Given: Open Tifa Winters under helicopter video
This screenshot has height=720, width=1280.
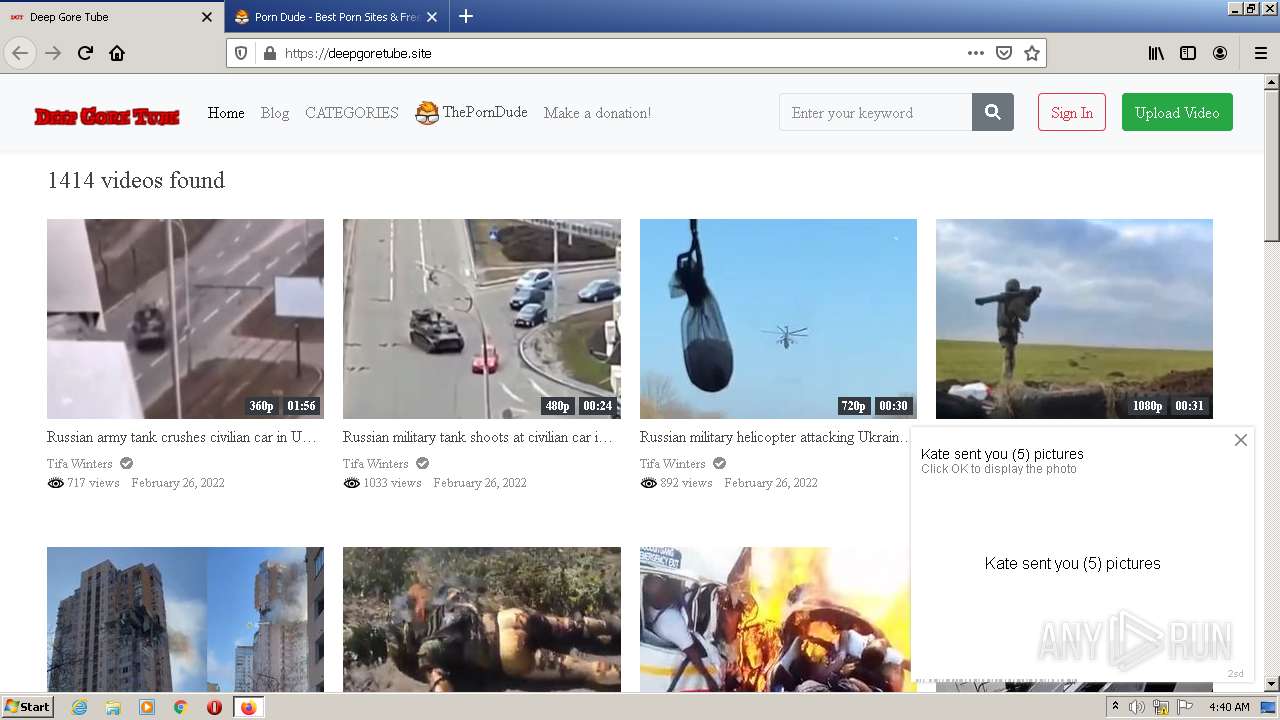Looking at the screenshot, I should pyautogui.click(x=672, y=463).
